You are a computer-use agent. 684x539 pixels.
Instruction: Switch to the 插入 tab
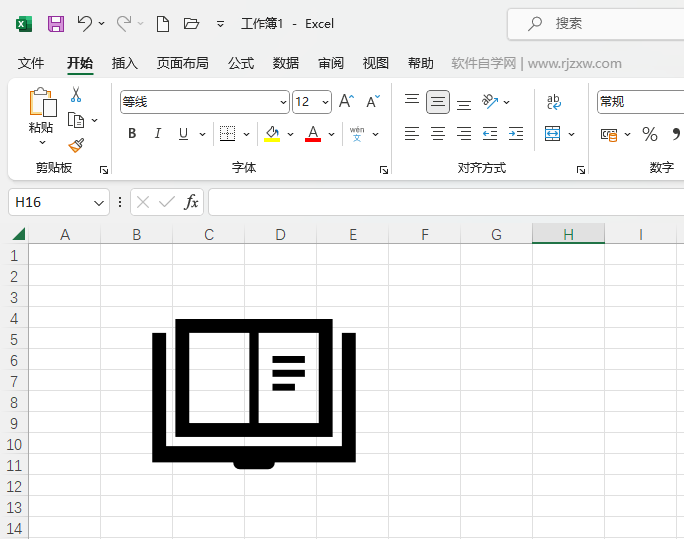click(125, 63)
